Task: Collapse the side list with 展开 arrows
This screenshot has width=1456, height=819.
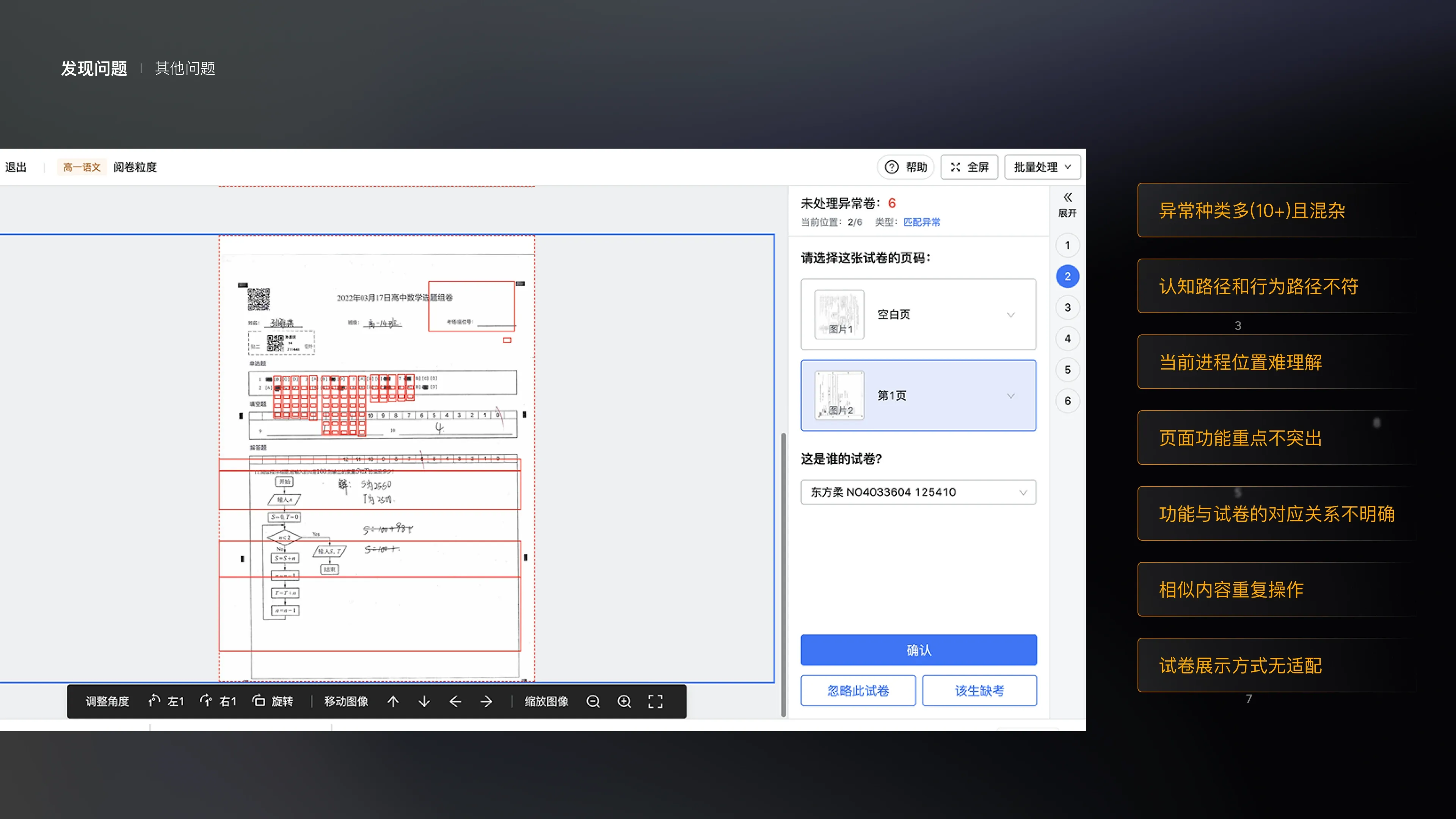Action: pos(1067,205)
